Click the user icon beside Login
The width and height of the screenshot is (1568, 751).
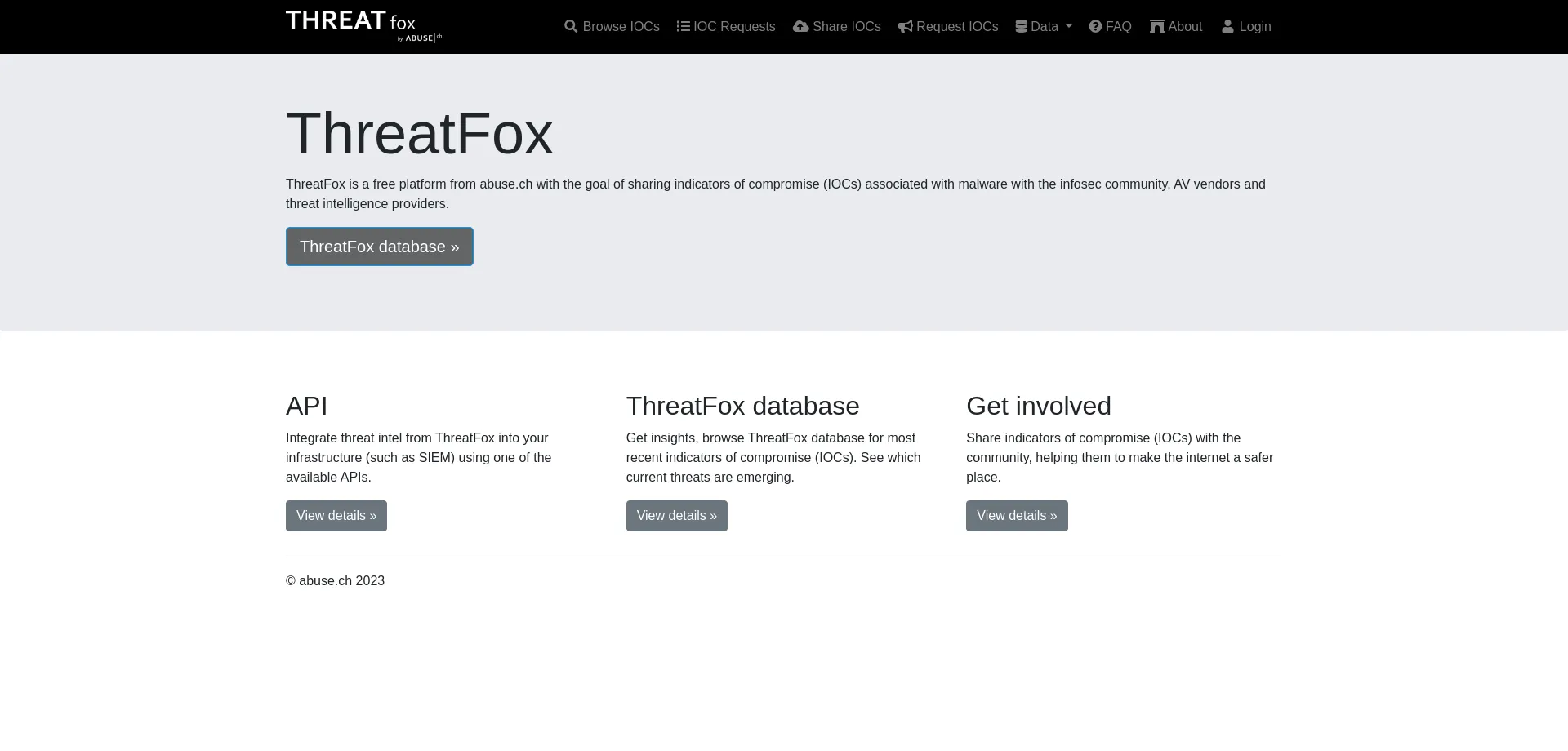1227,27
